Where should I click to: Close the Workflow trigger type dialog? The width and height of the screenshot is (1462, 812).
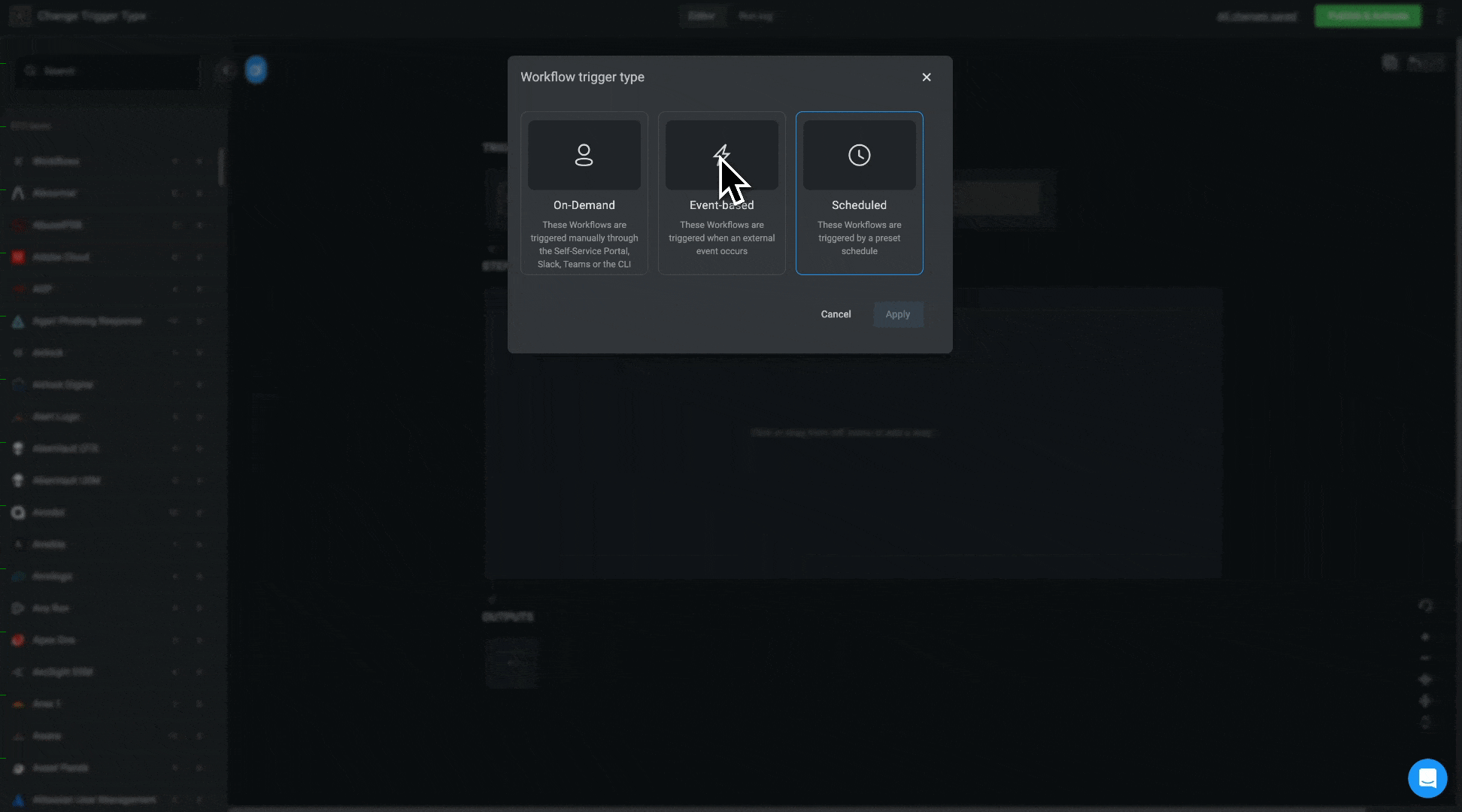coord(926,77)
